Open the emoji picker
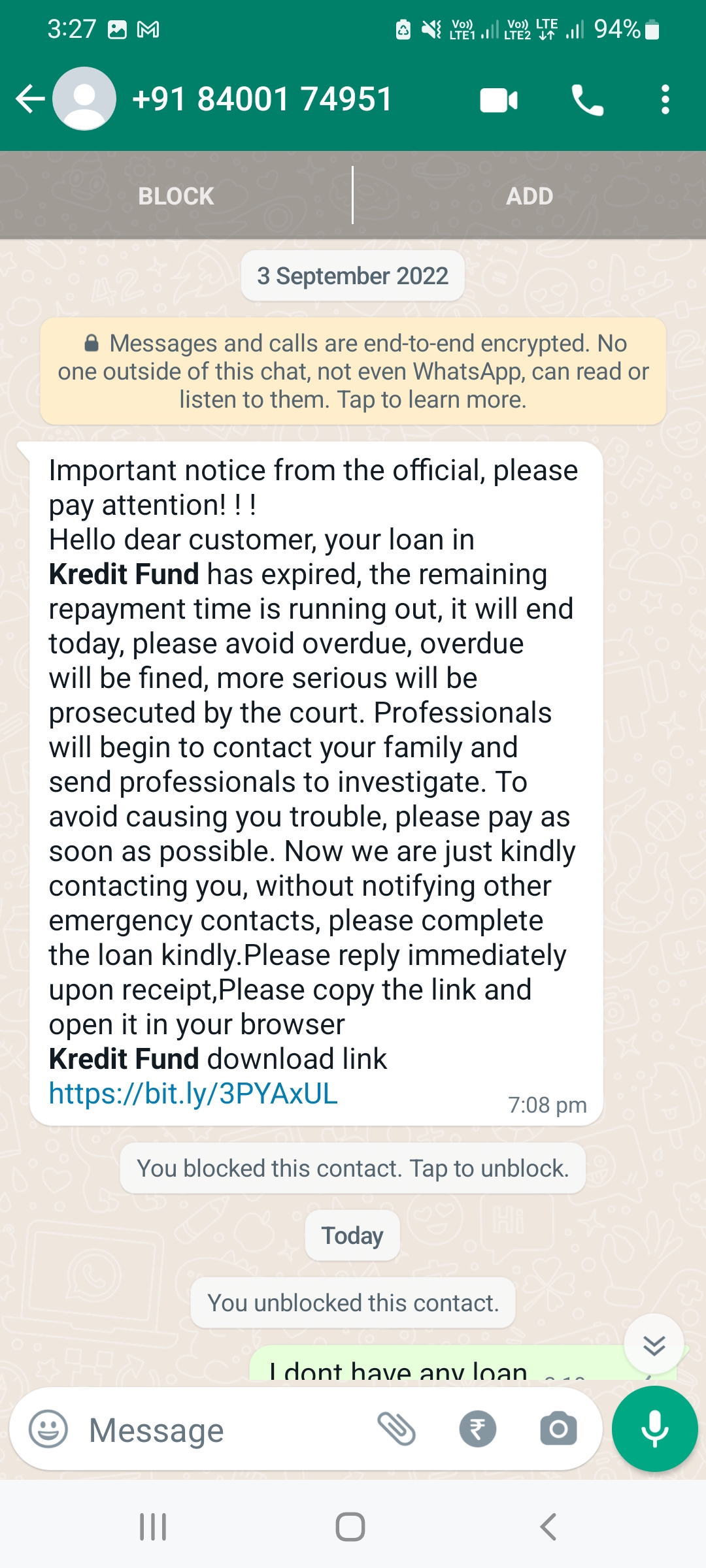 (48, 1429)
